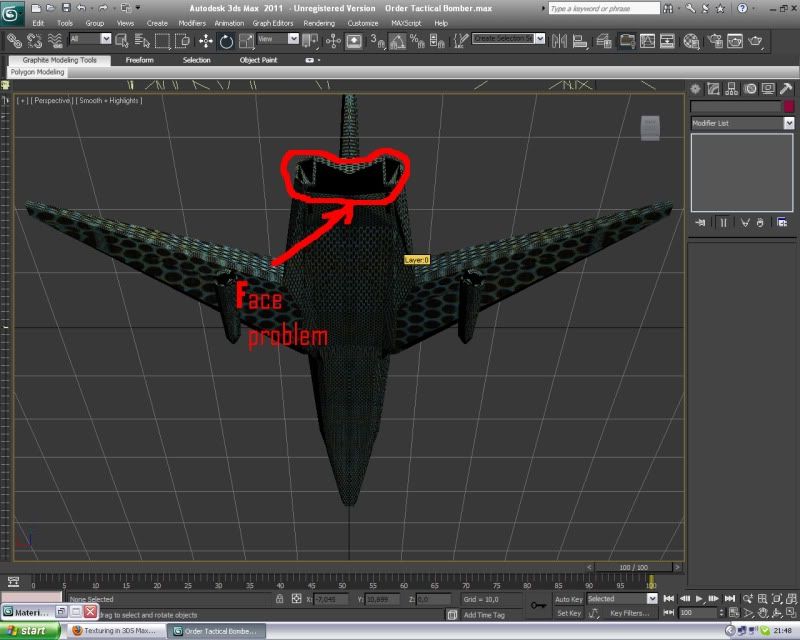800x640 pixels.
Task: Go to the start of animation
Action: [x=668, y=599]
